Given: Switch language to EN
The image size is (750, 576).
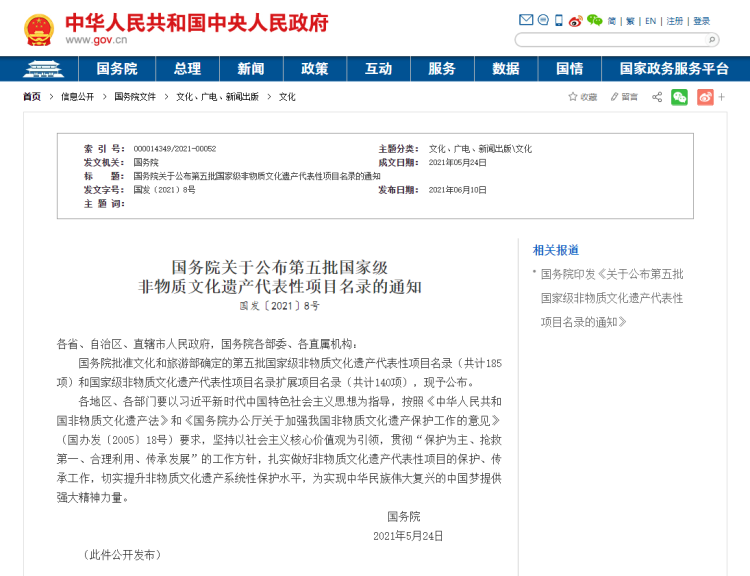Looking at the screenshot, I should [x=650, y=21].
